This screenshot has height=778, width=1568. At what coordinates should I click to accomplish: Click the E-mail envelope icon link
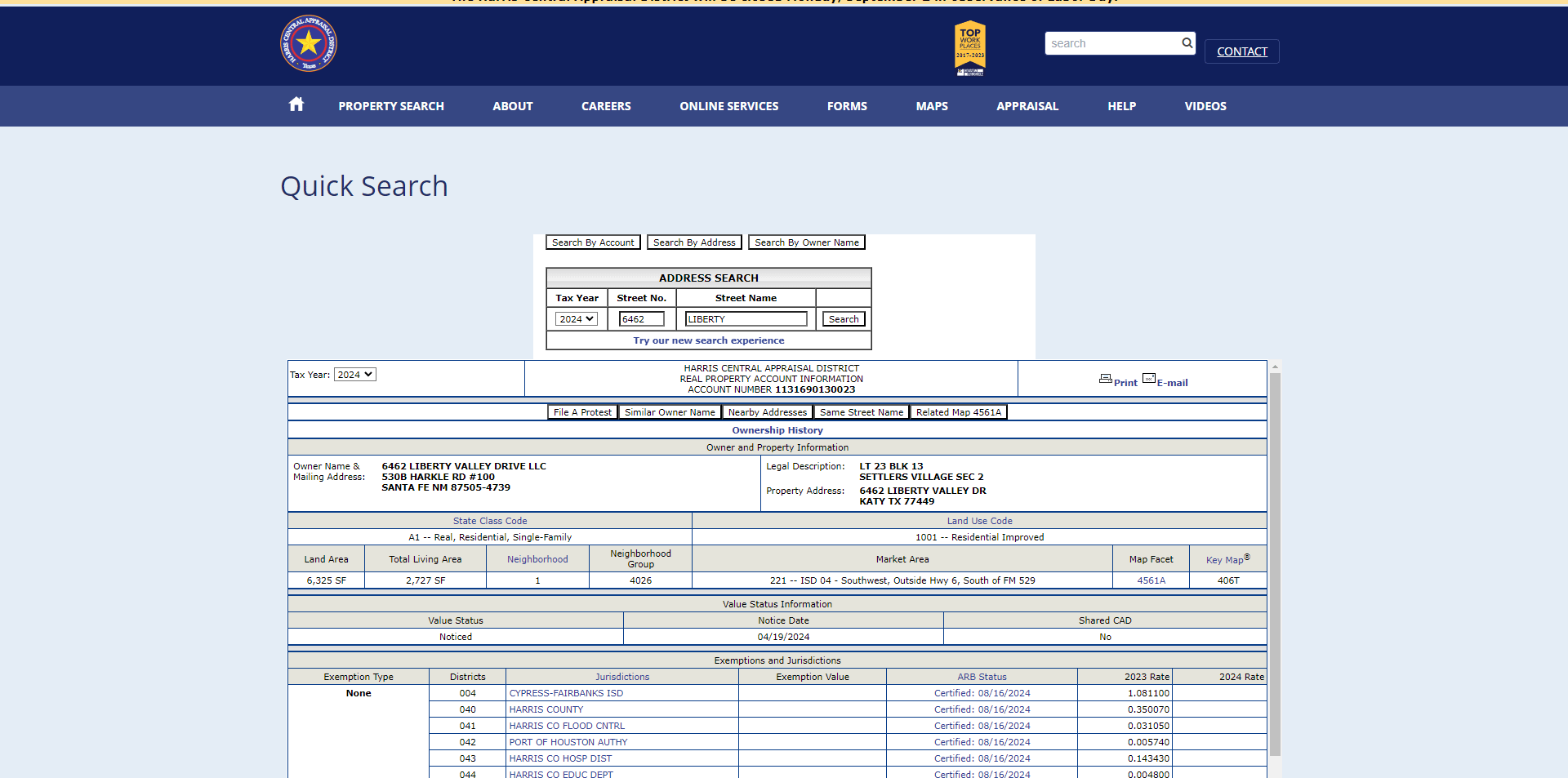(1165, 380)
